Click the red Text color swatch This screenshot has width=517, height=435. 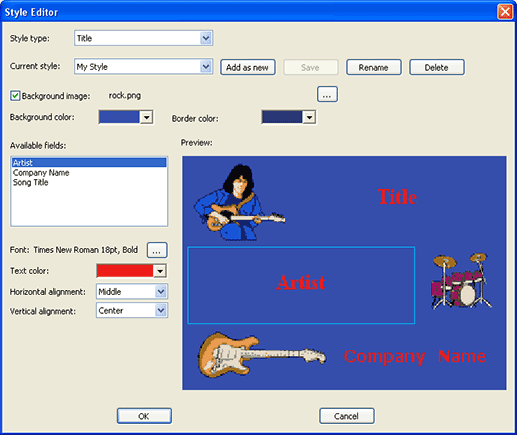click(x=125, y=271)
